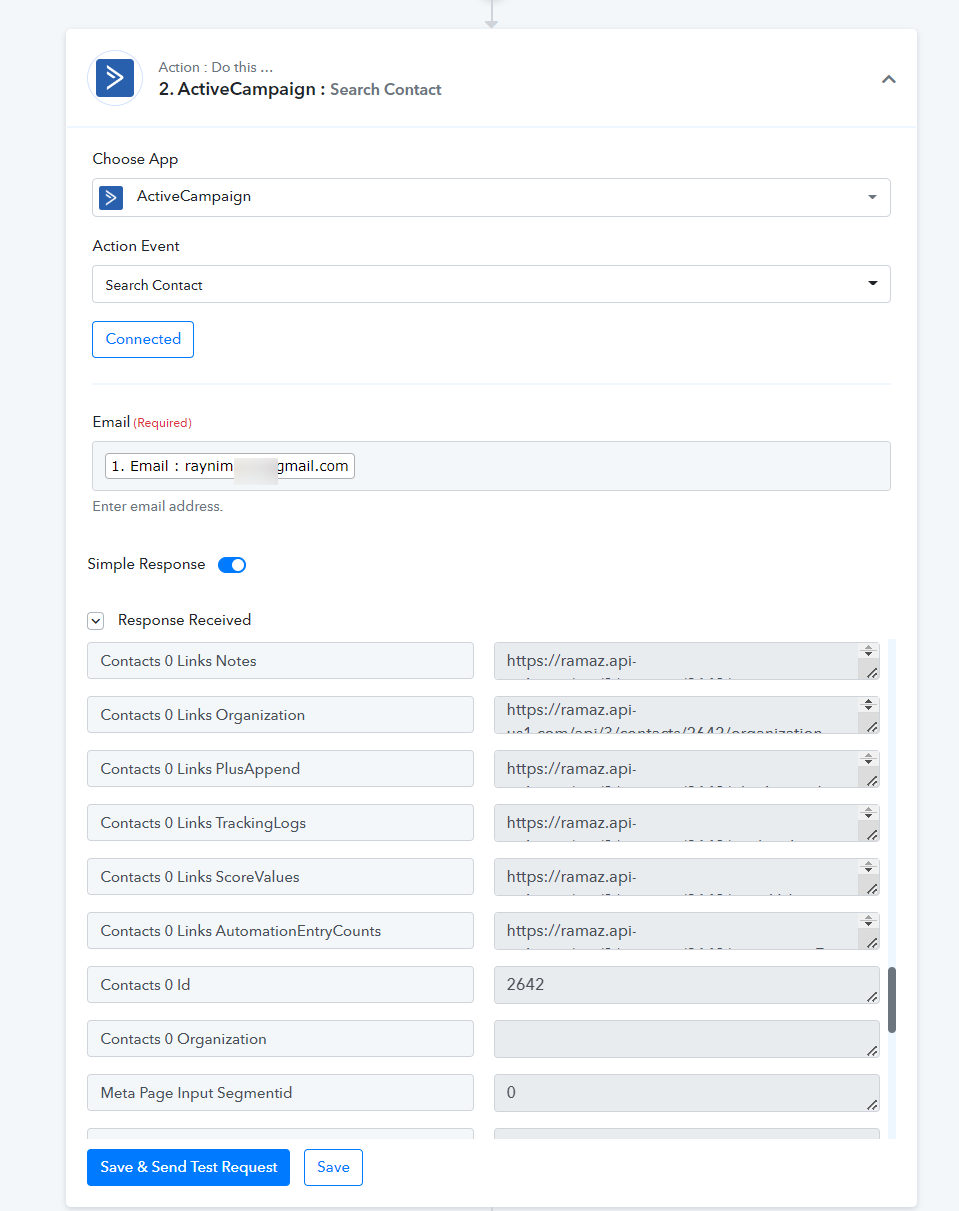Image resolution: width=959 pixels, height=1211 pixels.
Task: Click the Contacts 0 Links Notes value box
Action: point(686,661)
